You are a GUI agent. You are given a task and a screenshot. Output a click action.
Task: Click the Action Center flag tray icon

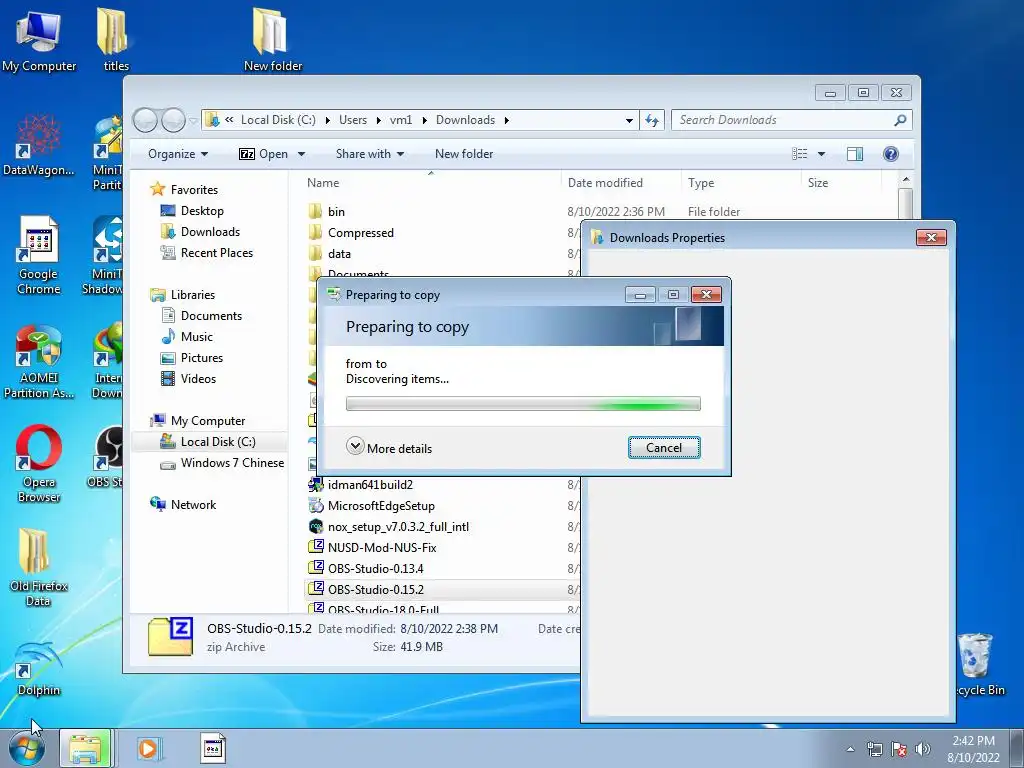coord(899,749)
